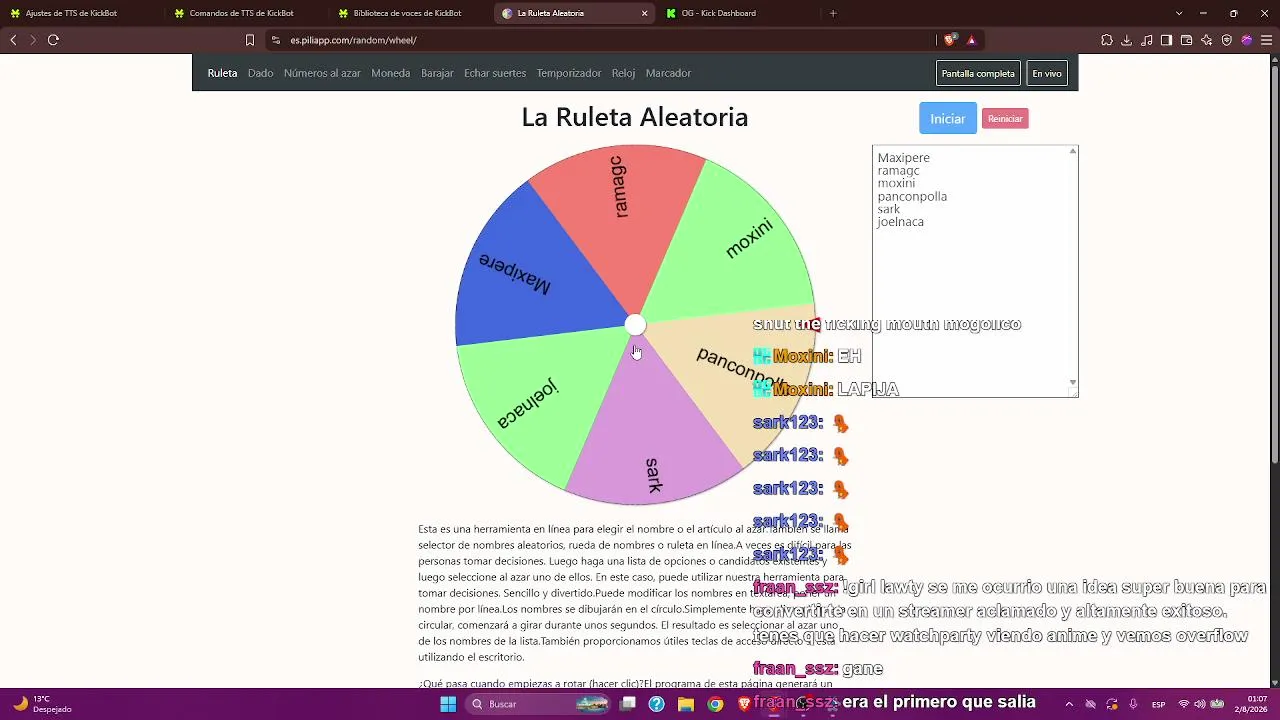Open the Brave VPN shield icon
This screenshot has height=720, width=1280.
click(x=1226, y=40)
